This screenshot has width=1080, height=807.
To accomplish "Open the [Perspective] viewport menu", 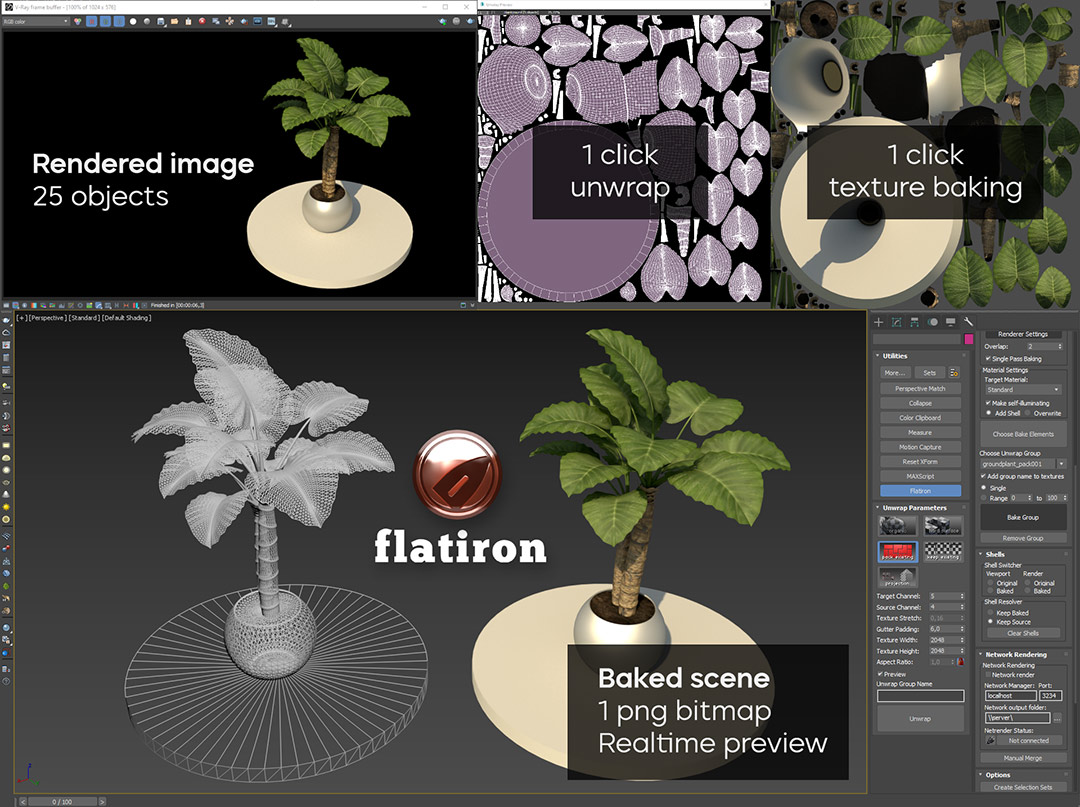I will click(47, 318).
